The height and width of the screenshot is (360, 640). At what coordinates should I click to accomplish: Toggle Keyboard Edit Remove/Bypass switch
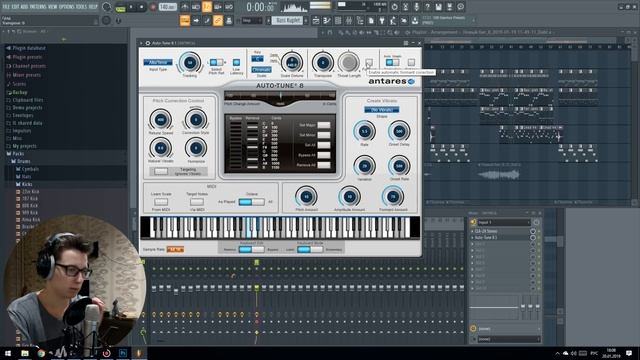pos(251,249)
